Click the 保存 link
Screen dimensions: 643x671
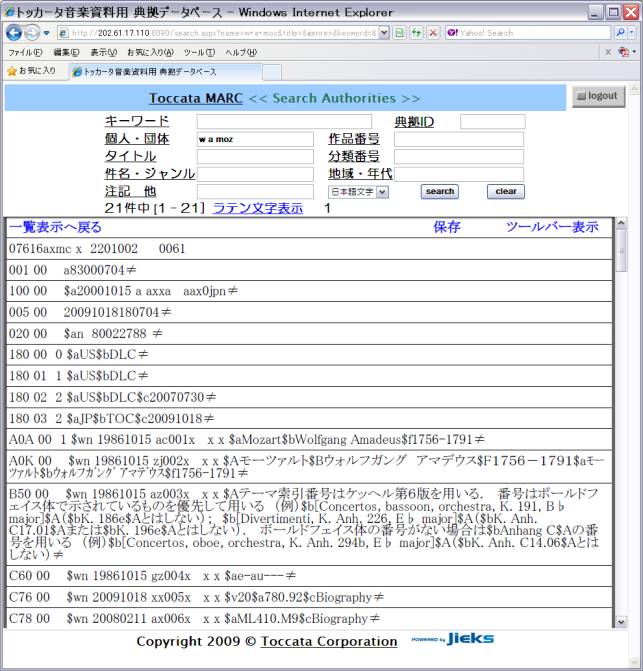point(447,227)
